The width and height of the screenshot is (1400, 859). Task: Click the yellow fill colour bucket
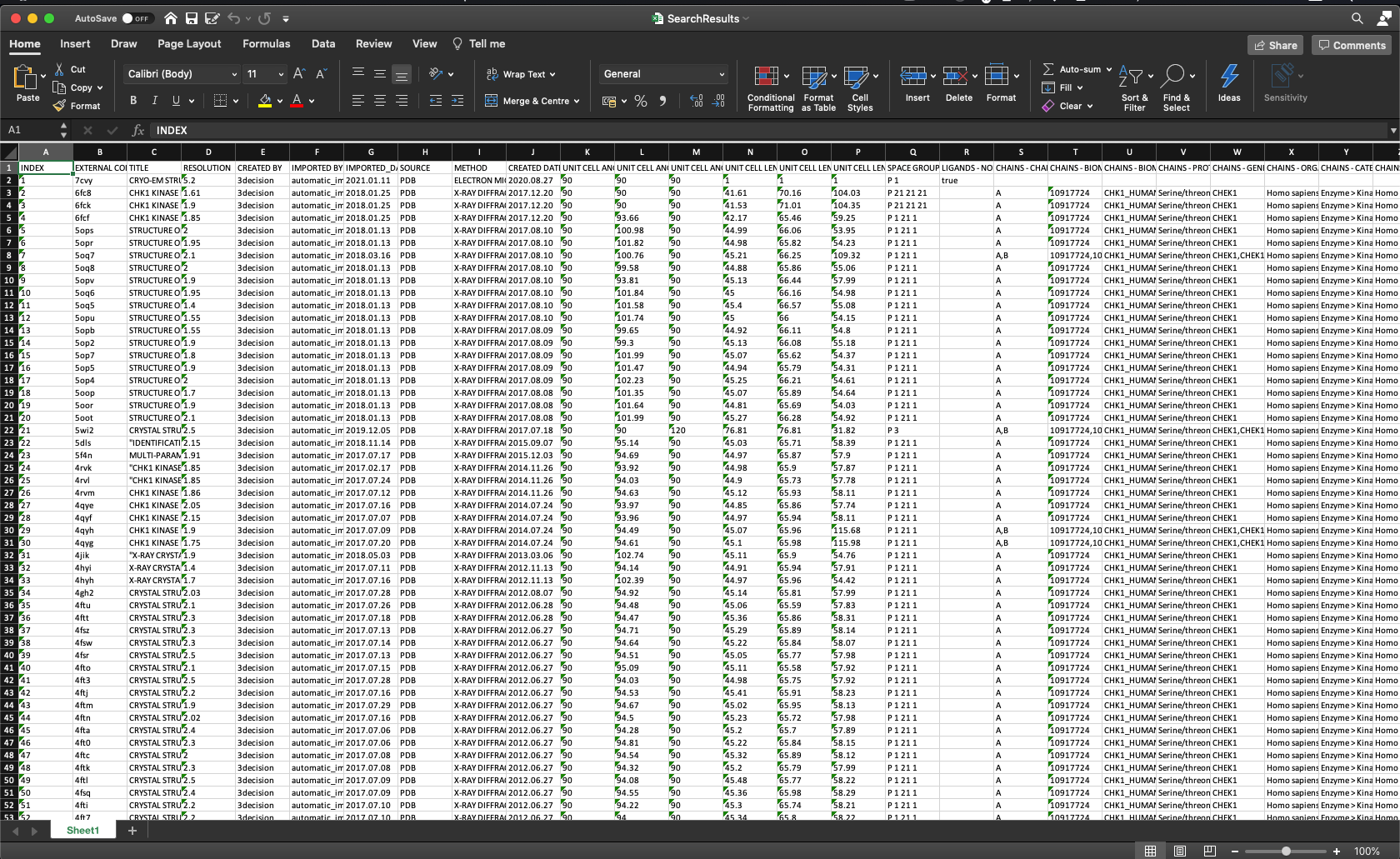coord(265,101)
